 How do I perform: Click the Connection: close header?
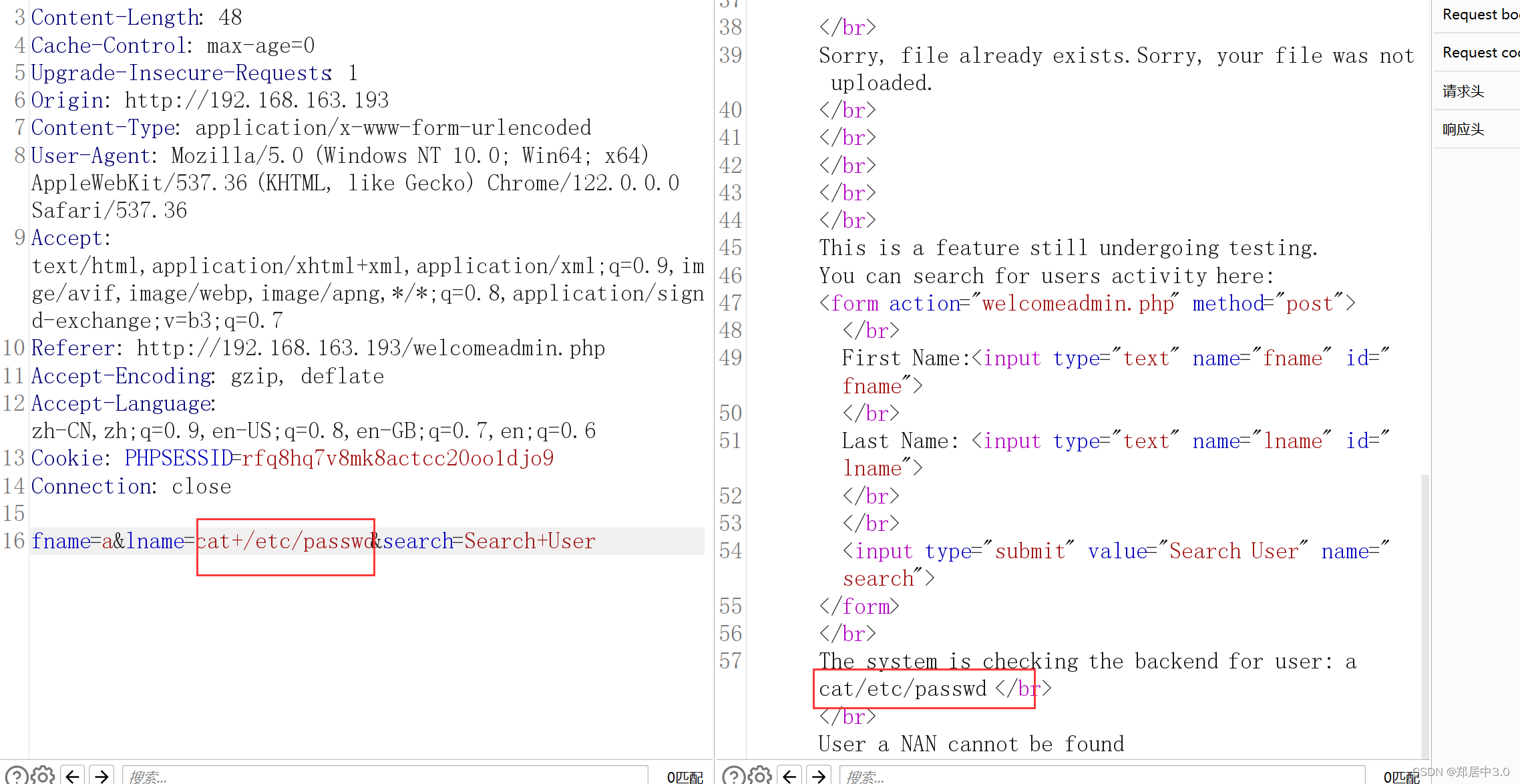click(x=131, y=486)
